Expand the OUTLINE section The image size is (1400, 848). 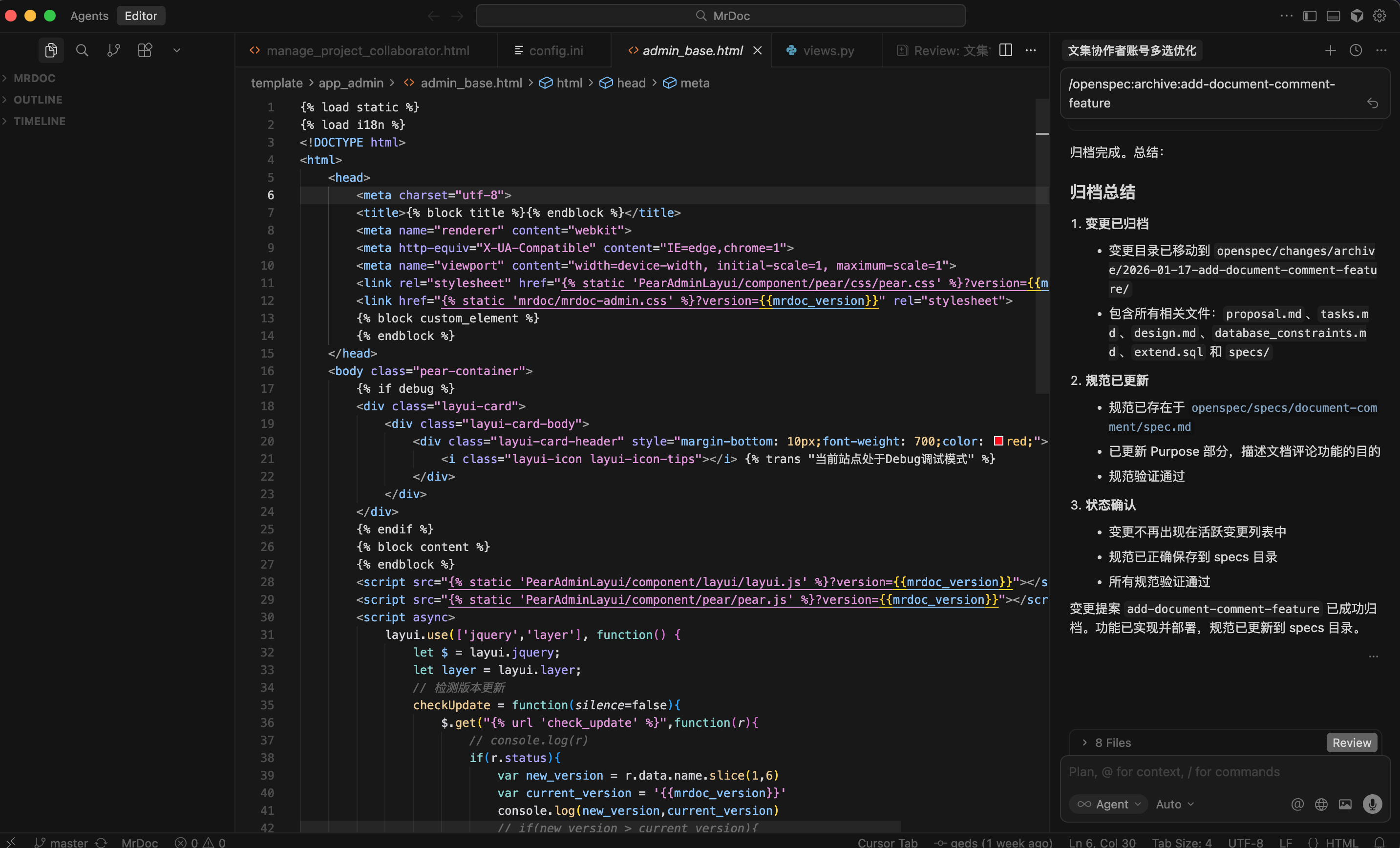(38, 100)
